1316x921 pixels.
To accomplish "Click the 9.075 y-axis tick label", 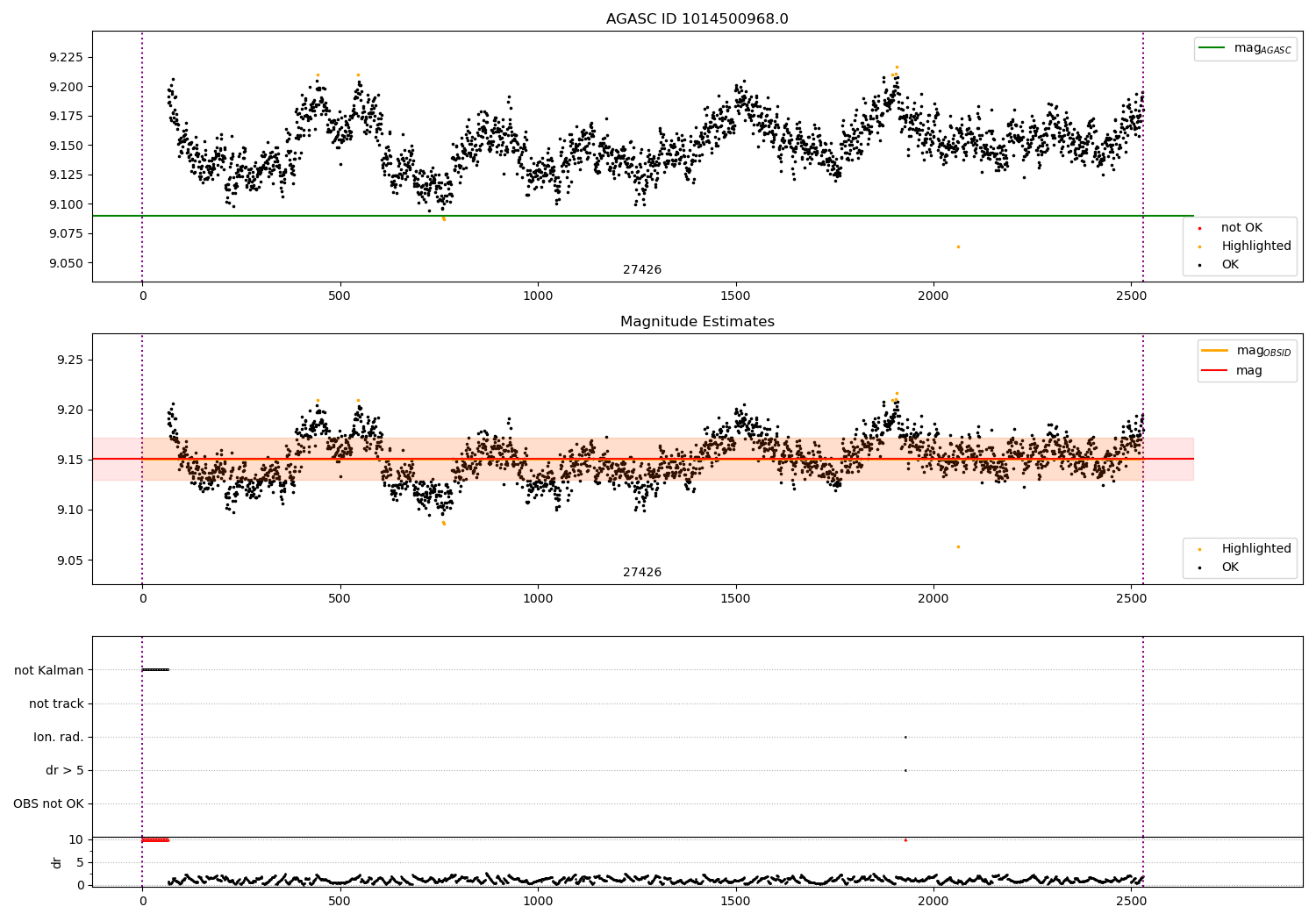I will (66, 234).
